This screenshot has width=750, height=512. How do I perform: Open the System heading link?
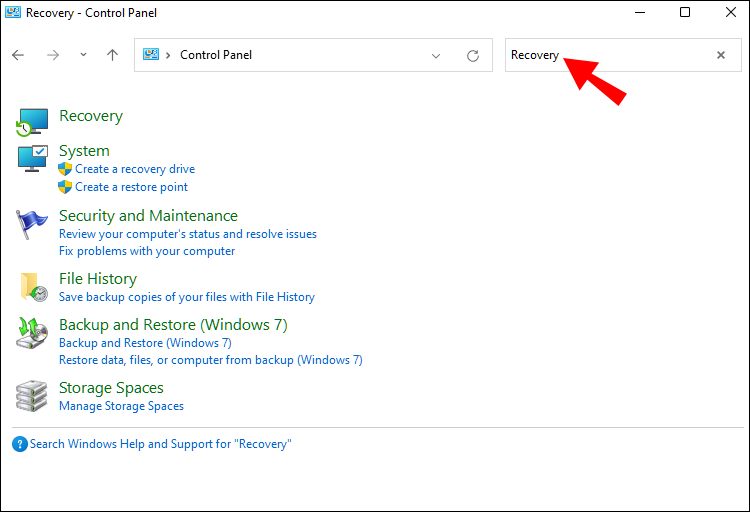84,151
